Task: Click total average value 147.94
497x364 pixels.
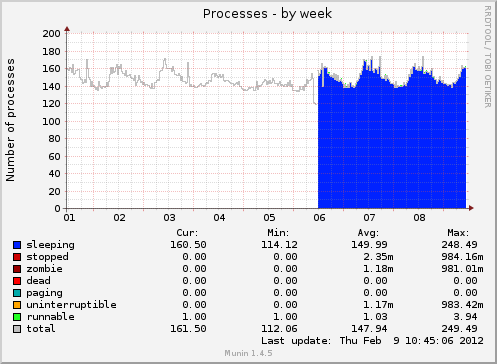Action: pyautogui.click(x=369, y=329)
